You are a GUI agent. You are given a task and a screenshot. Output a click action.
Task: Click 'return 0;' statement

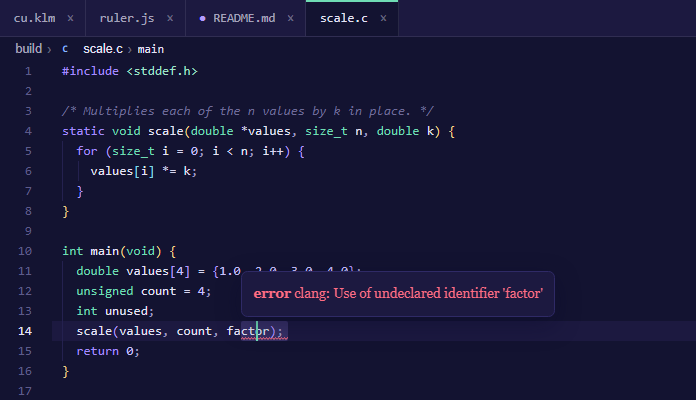108,351
